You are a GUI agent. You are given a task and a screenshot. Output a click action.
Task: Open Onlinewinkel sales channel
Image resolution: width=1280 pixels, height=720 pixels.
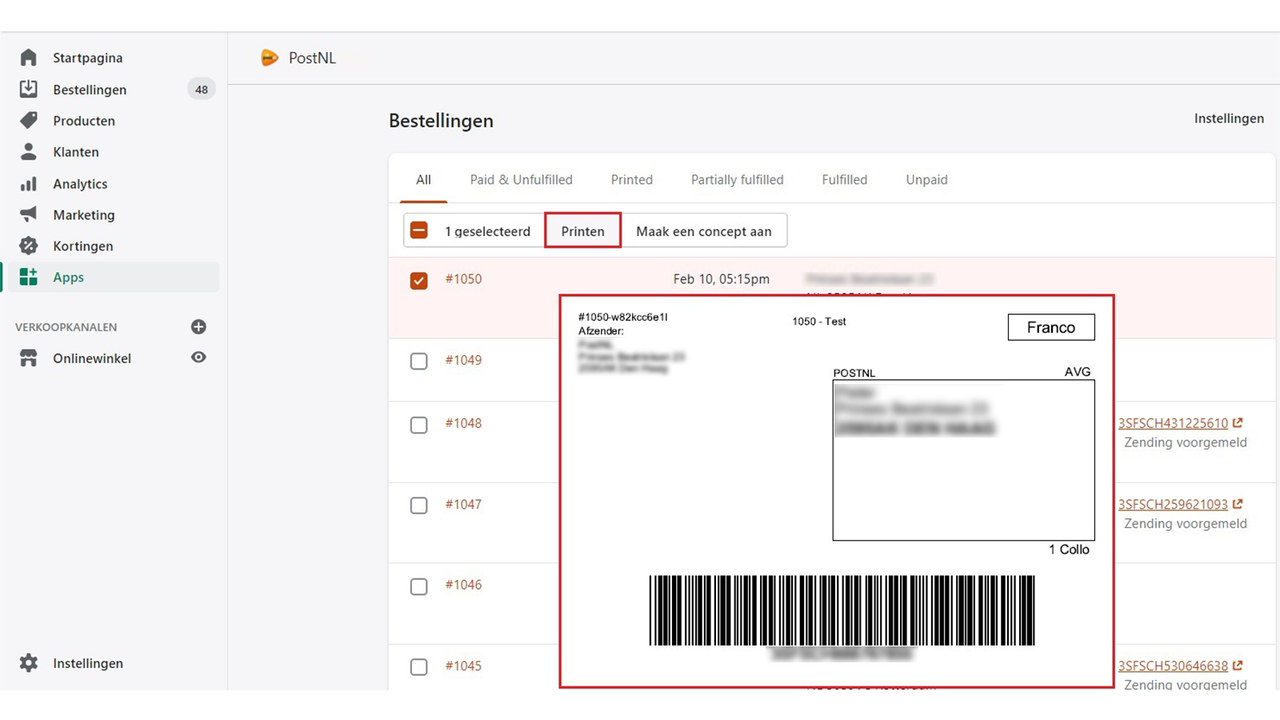click(92, 358)
